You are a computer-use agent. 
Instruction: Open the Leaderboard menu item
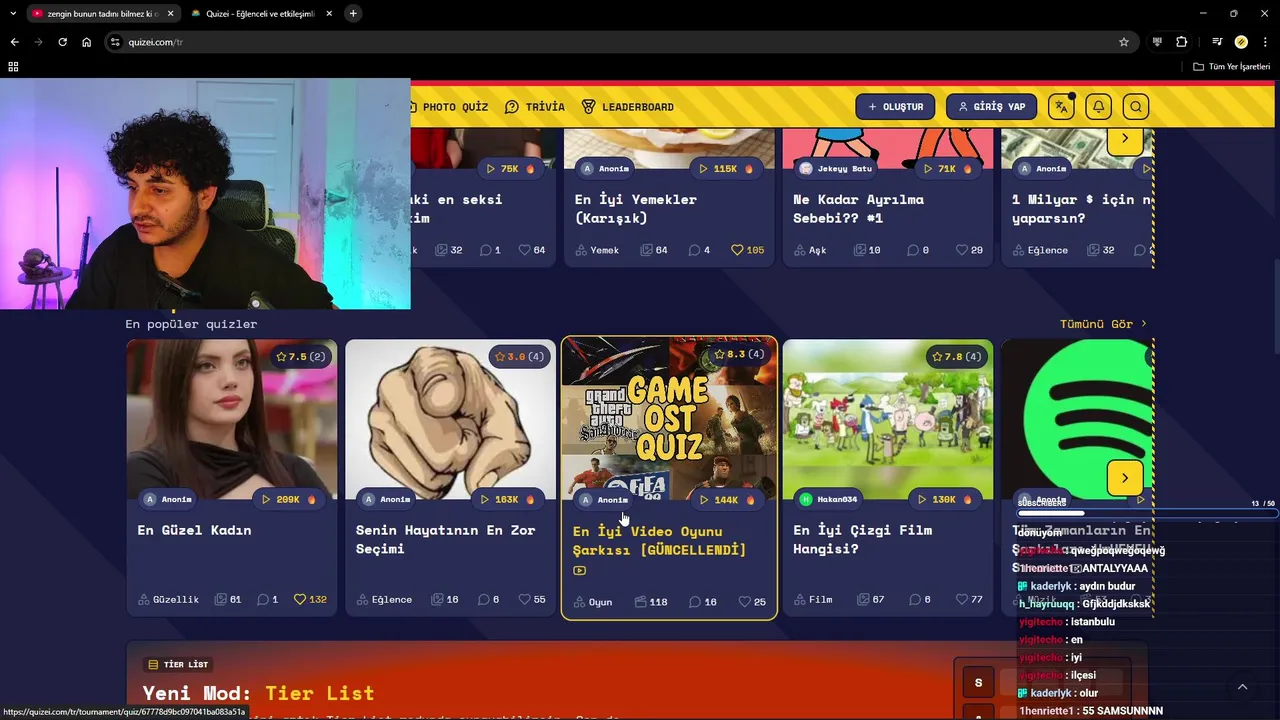627,107
